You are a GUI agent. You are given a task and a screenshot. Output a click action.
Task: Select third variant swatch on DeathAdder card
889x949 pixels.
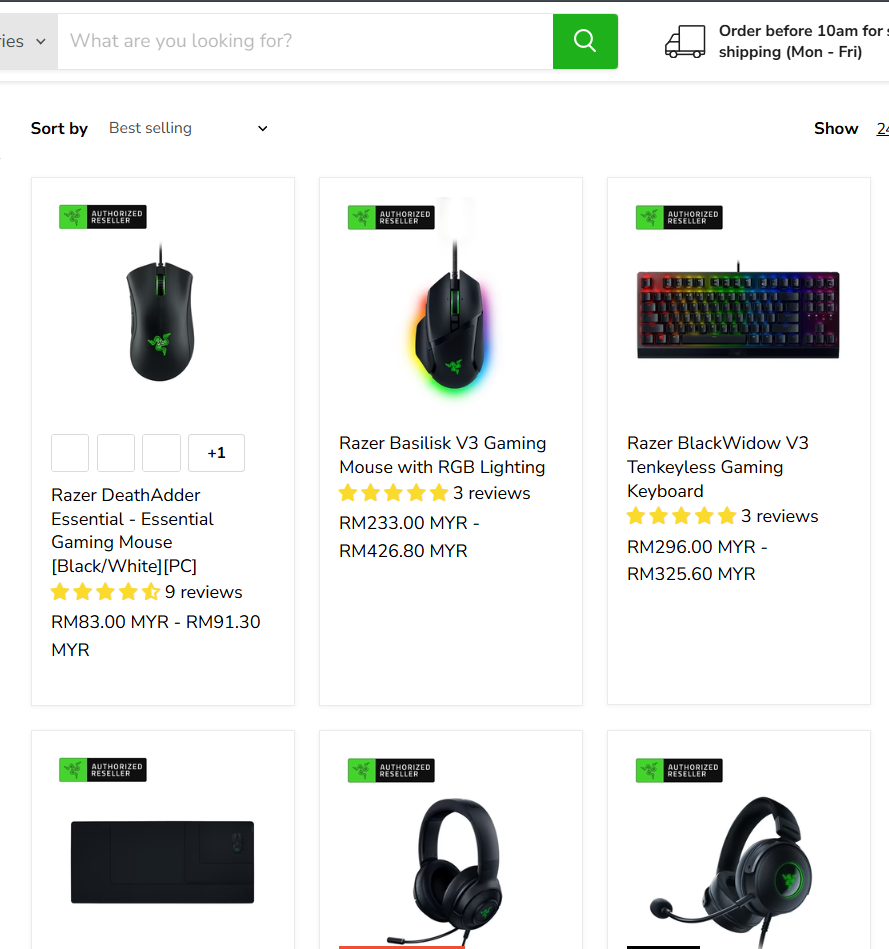click(161, 453)
